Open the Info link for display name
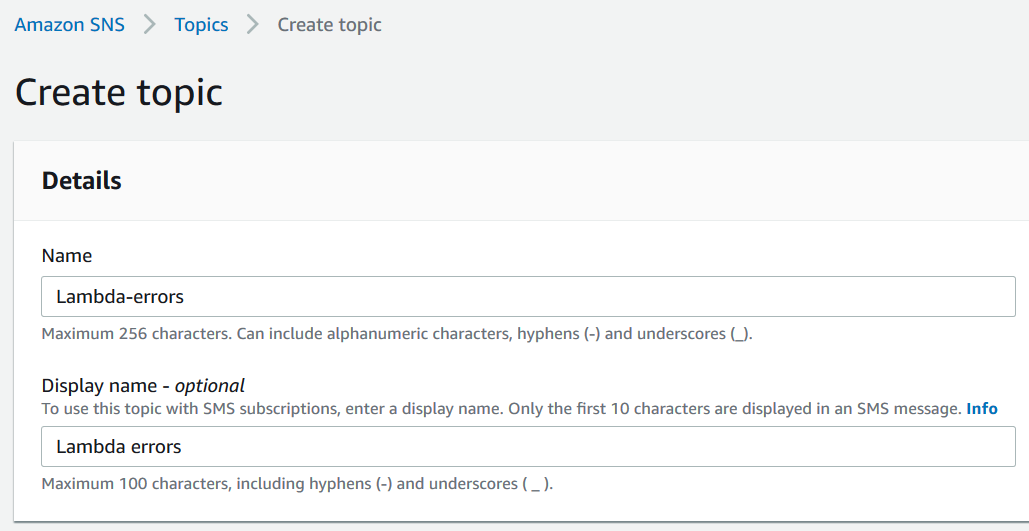The image size is (1029, 531). pyautogui.click(x=982, y=408)
